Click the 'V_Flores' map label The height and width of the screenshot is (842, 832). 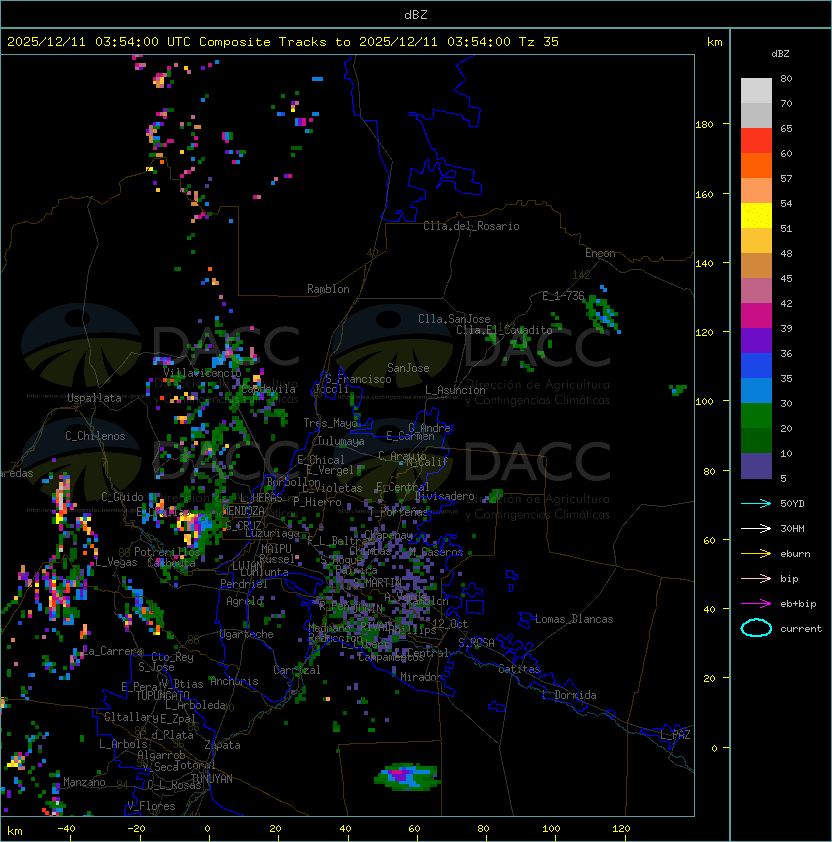(x=151, y=806)
